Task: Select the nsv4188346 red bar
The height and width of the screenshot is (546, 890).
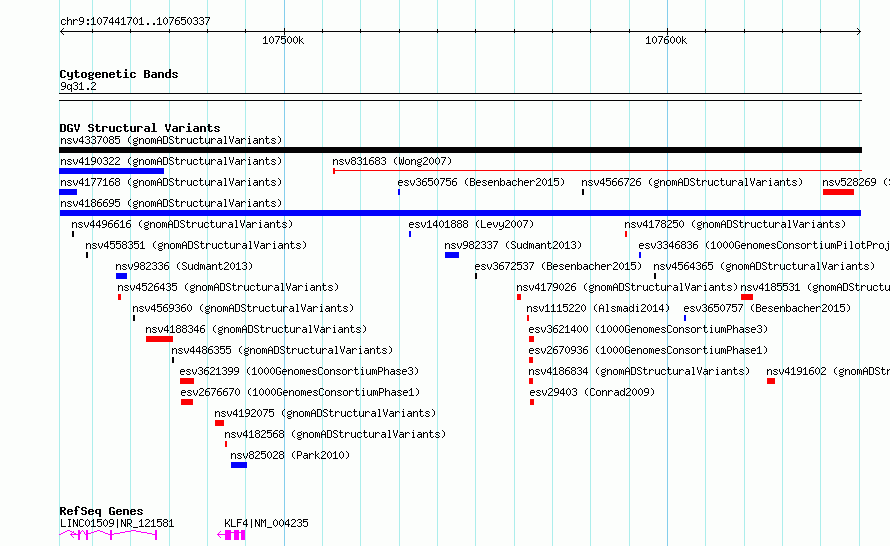Action: click(x=159, y=339)
